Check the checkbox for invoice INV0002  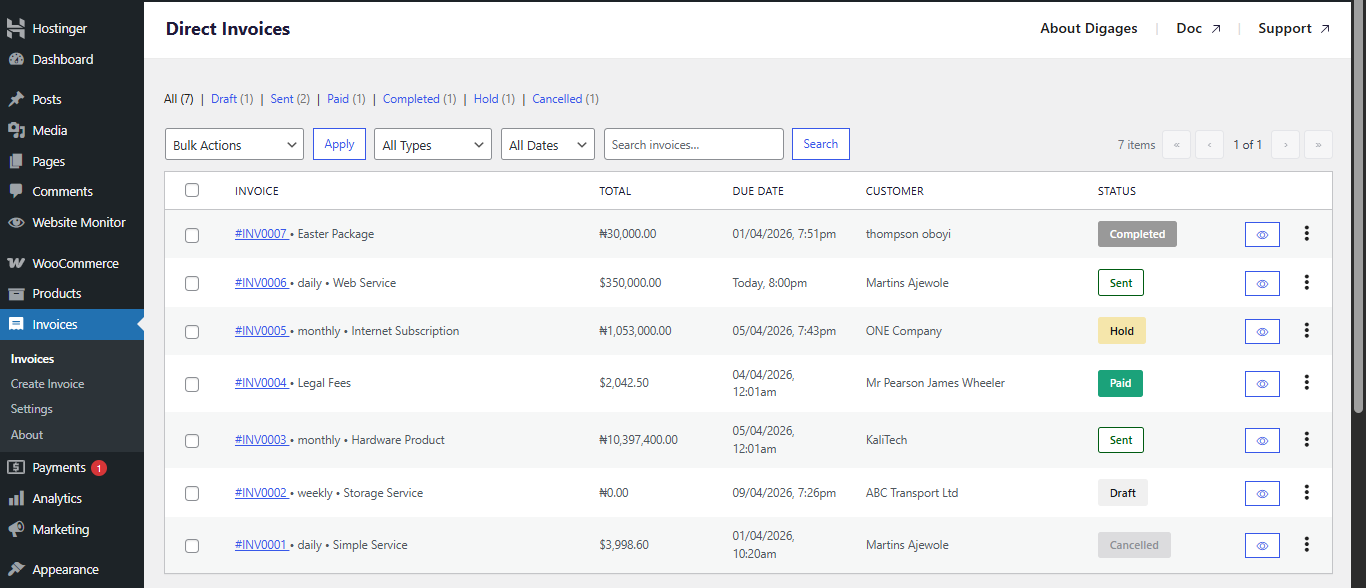click(x=192, y=493)
